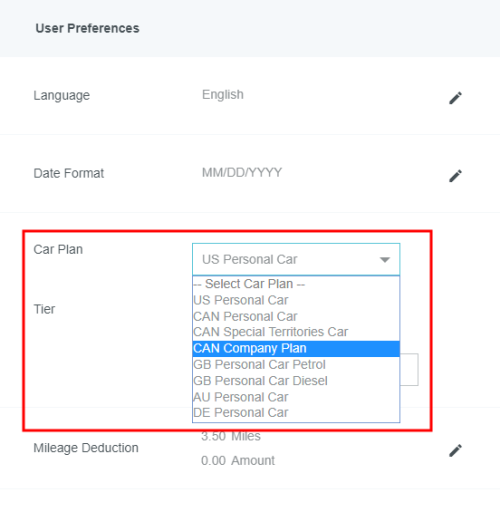Select AU Personal Car option
500x512 pixels.
pos(296,397)
